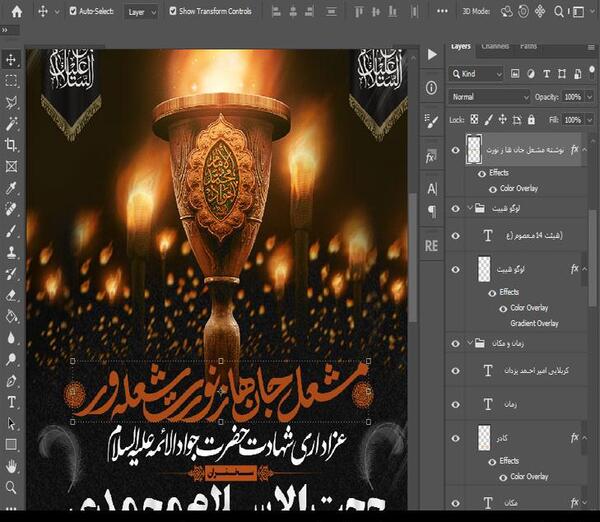600x522 pixels.
Task: Select the top layer thumbnail
Action: (x=474, y=150)
